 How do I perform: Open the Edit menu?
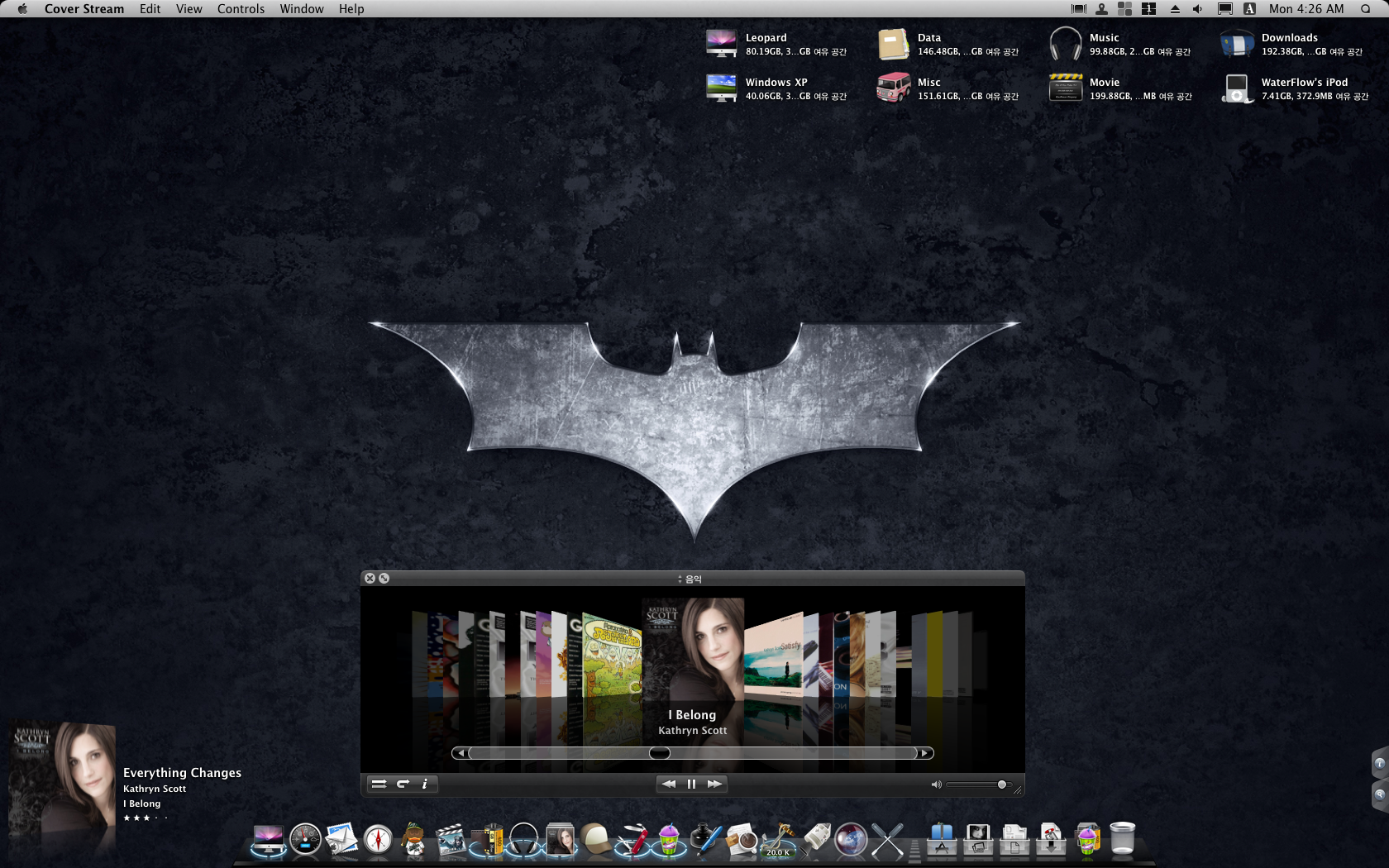pos(150,9)
